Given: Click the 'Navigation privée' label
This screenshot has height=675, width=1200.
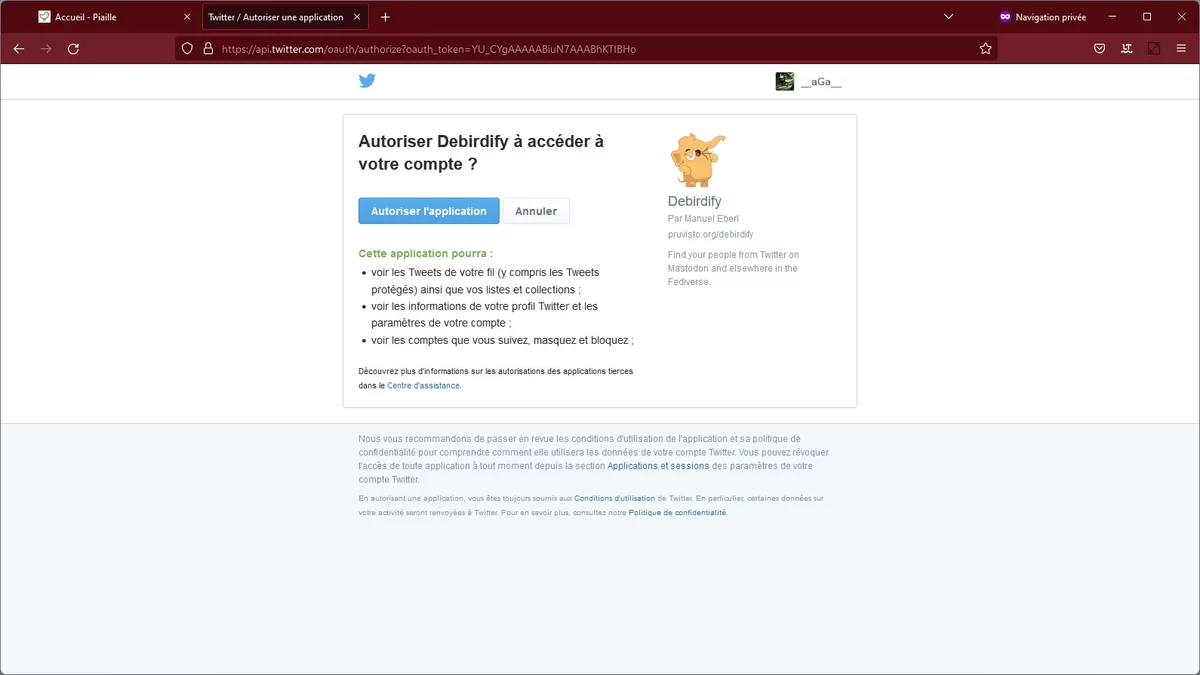Looking at the screenshot, I should coord(1050,17).
